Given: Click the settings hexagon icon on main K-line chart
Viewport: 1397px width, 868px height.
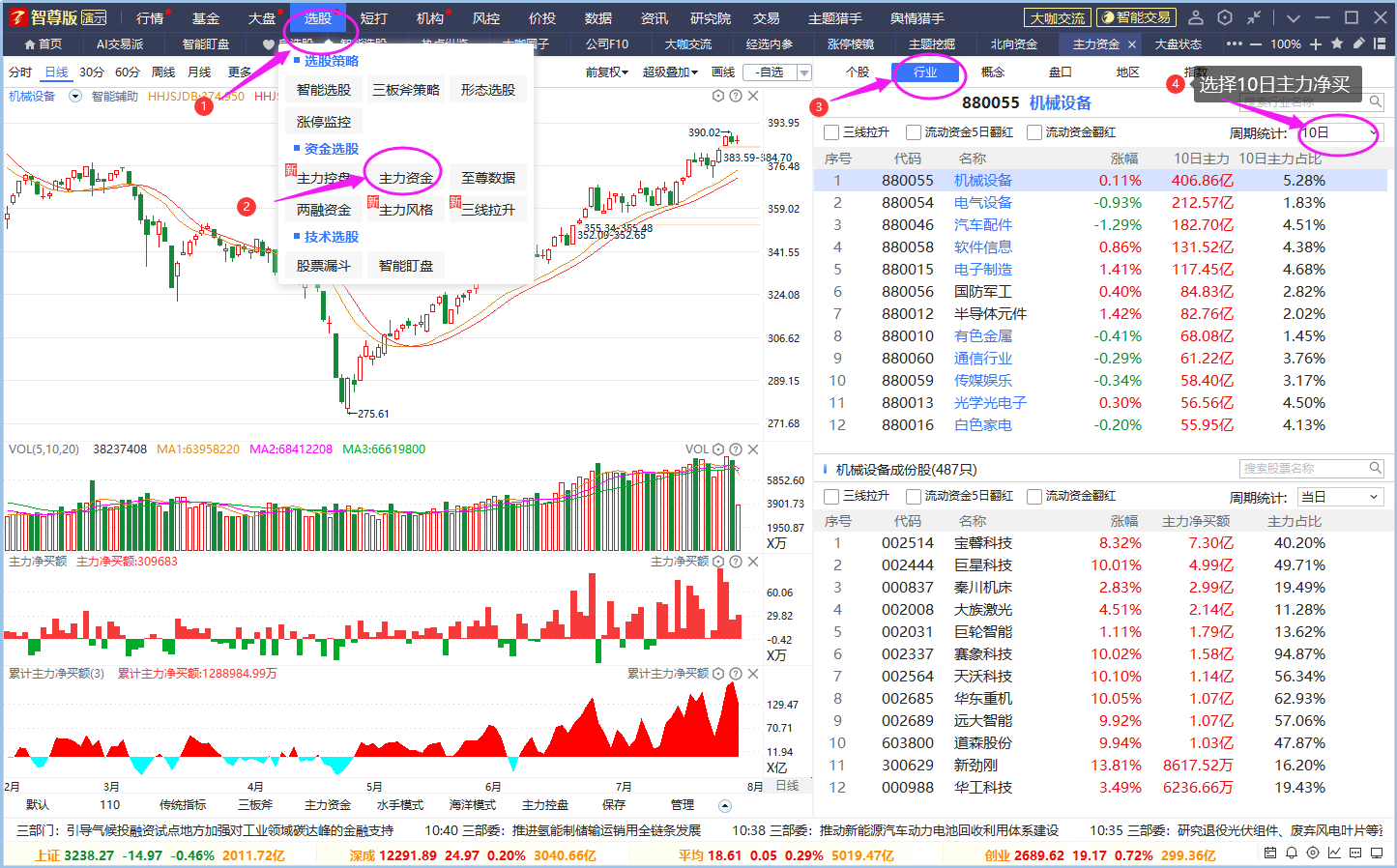Looking at the screenshot, I should [x=718, y=96].
